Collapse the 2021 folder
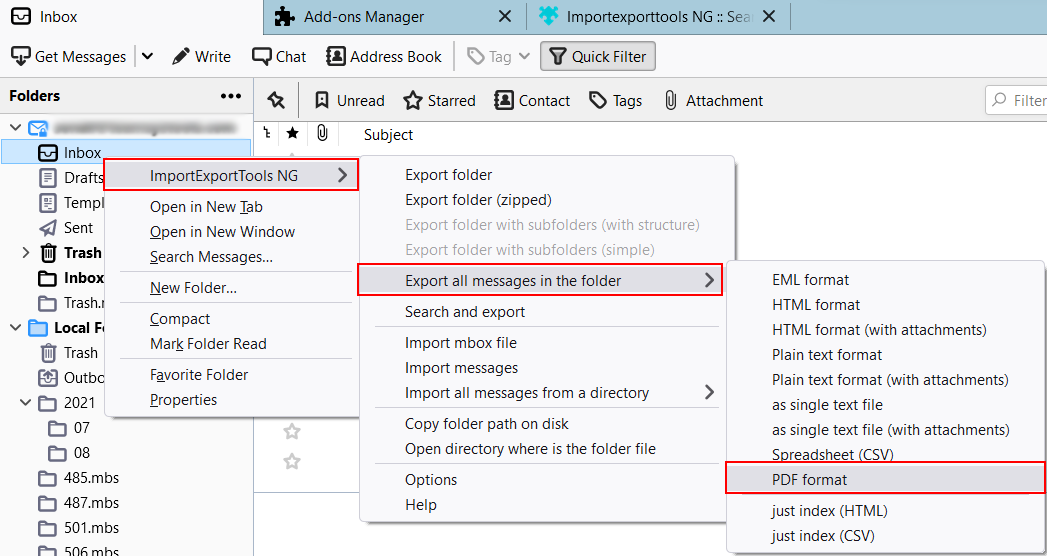Image resolution: width=1047 pixels, height=556 pixels. (x=25, y=402)
